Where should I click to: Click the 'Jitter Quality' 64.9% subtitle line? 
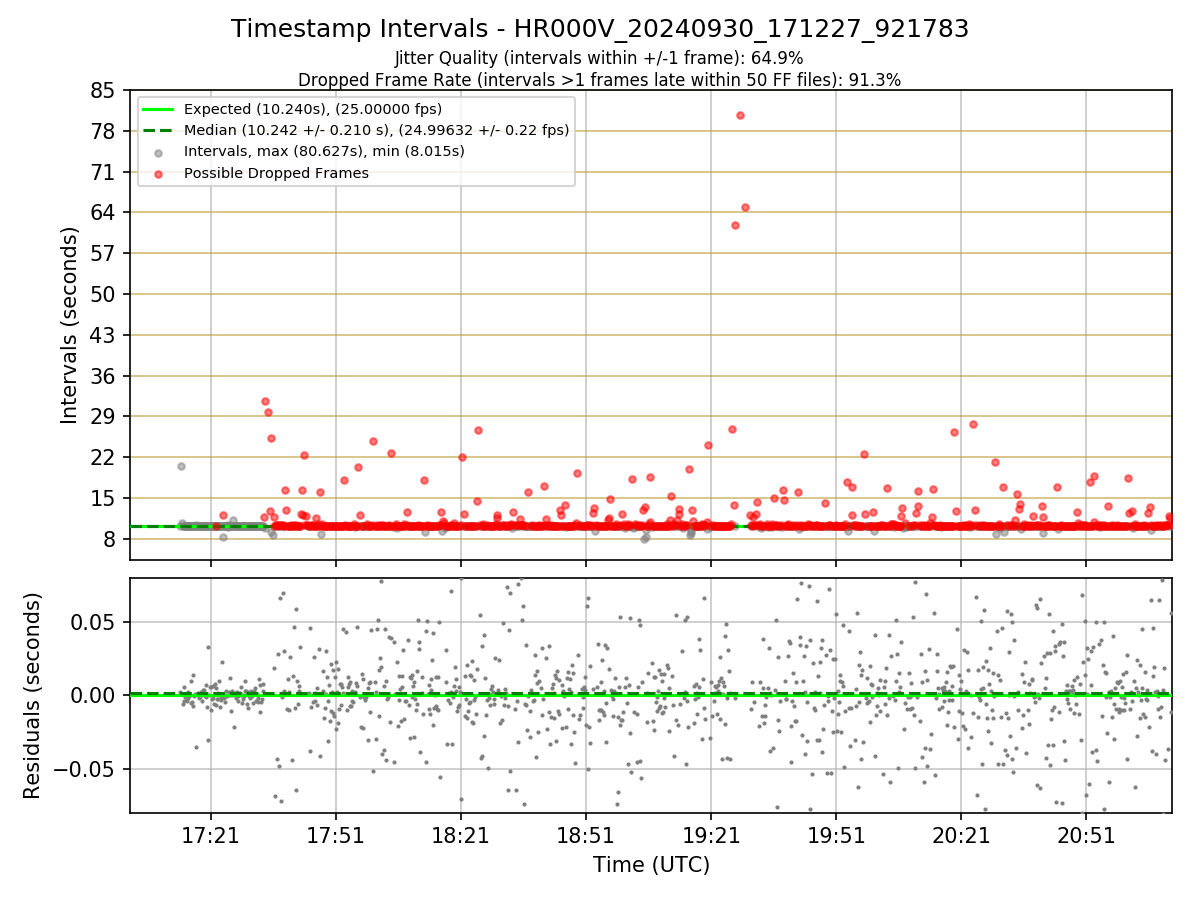point(599,58)
